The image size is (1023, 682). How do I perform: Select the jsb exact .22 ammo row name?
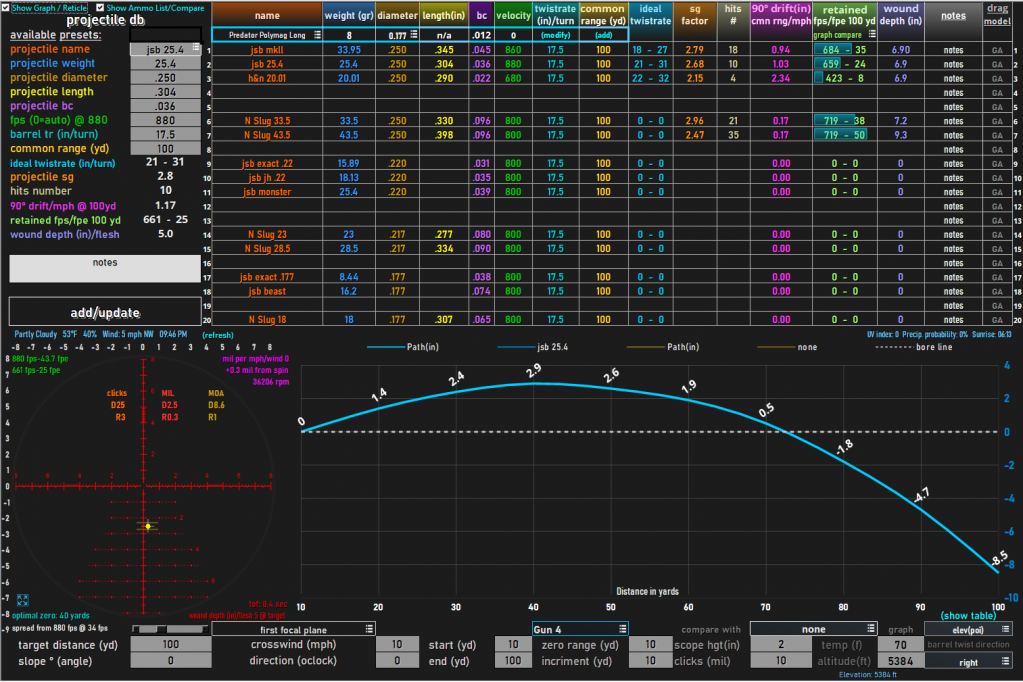click(x=267, y=163)
